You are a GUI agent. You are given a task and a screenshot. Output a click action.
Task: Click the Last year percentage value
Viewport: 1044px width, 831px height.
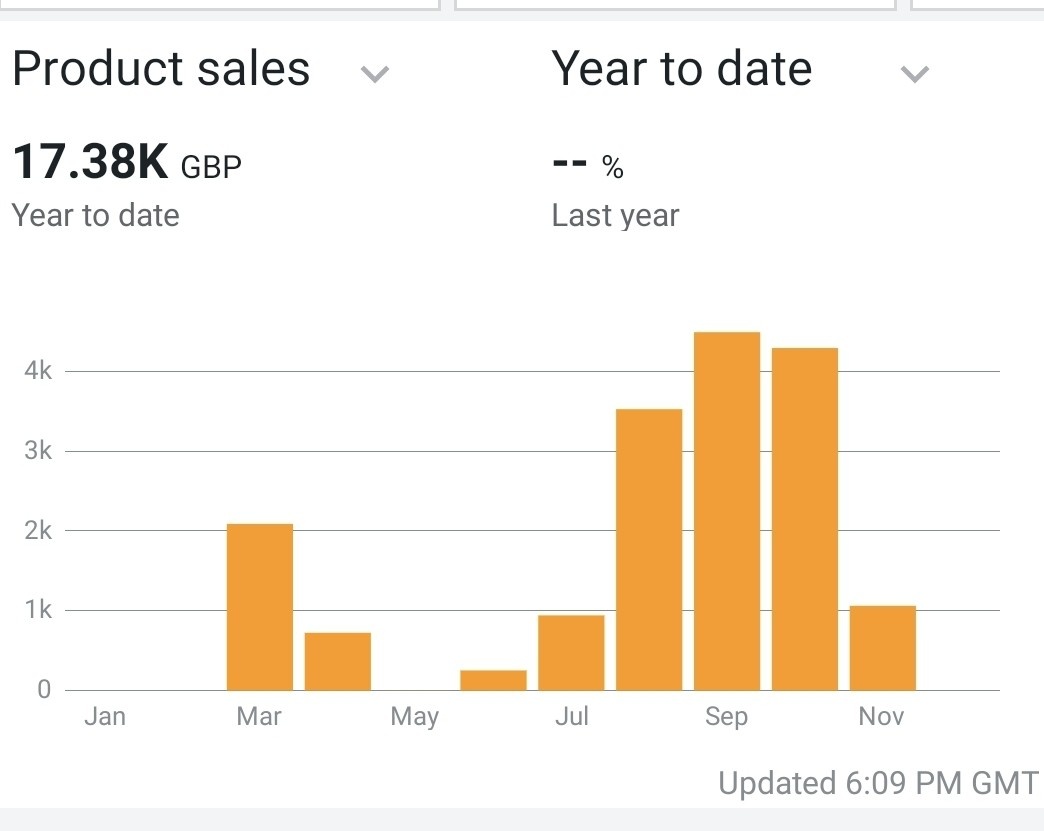click(588, 166)
